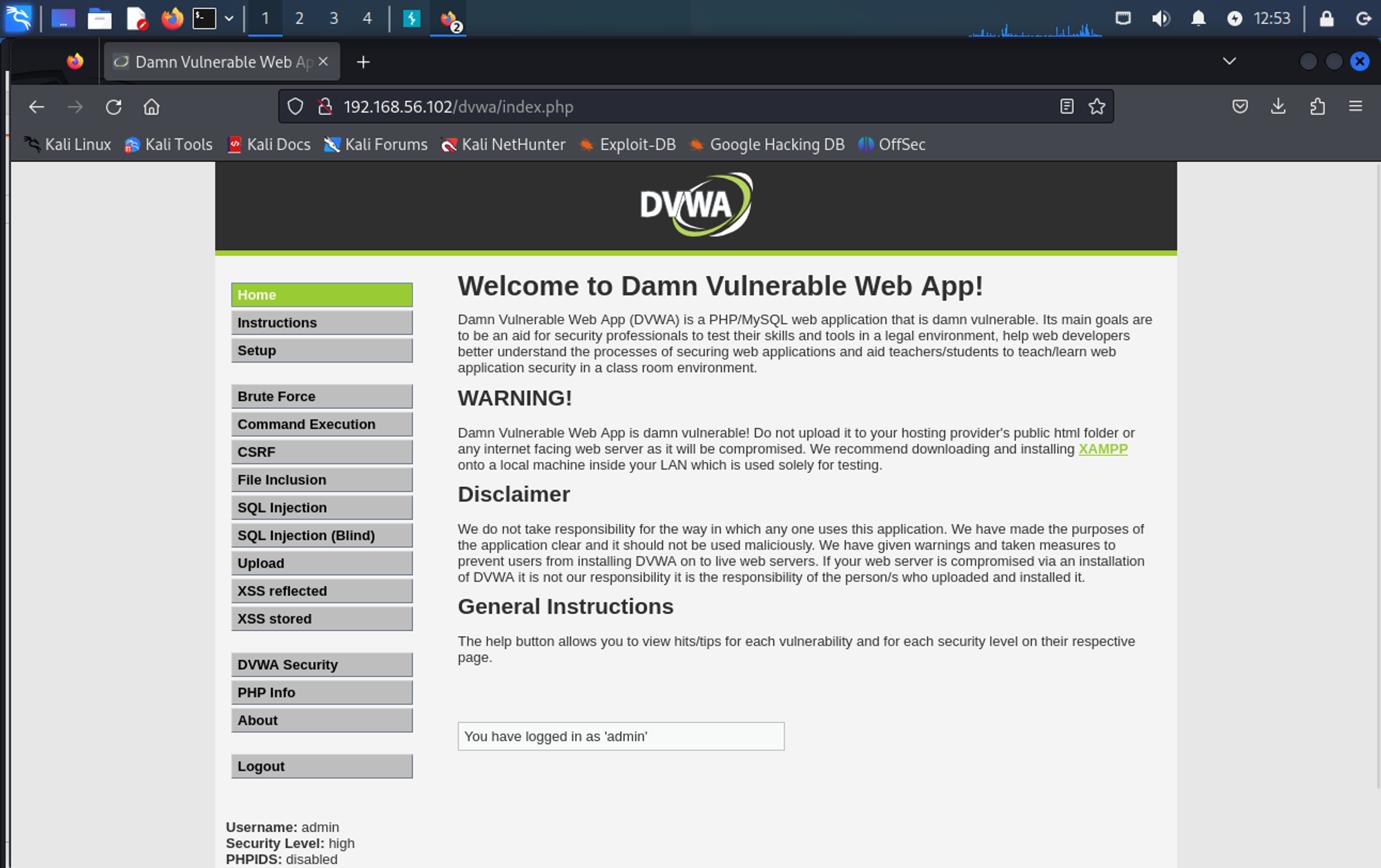Image resolution: width=1381 pixels, height=868 pixels.
Task: Switch to workspace 3
Action: [334, 19]
